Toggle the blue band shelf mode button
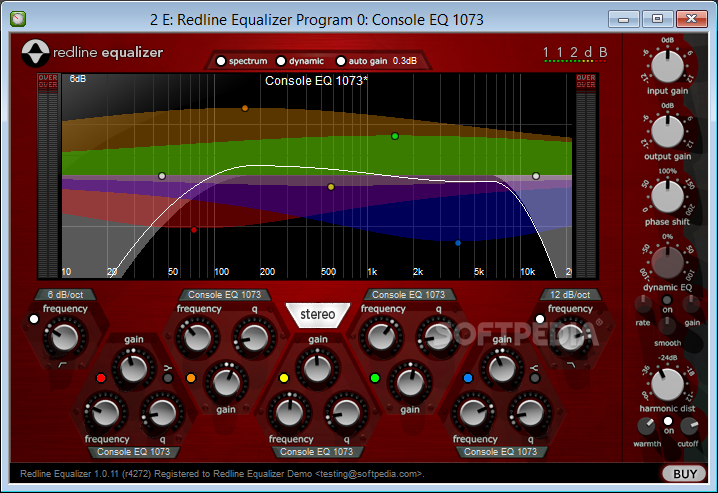 [x=534, y=378]
